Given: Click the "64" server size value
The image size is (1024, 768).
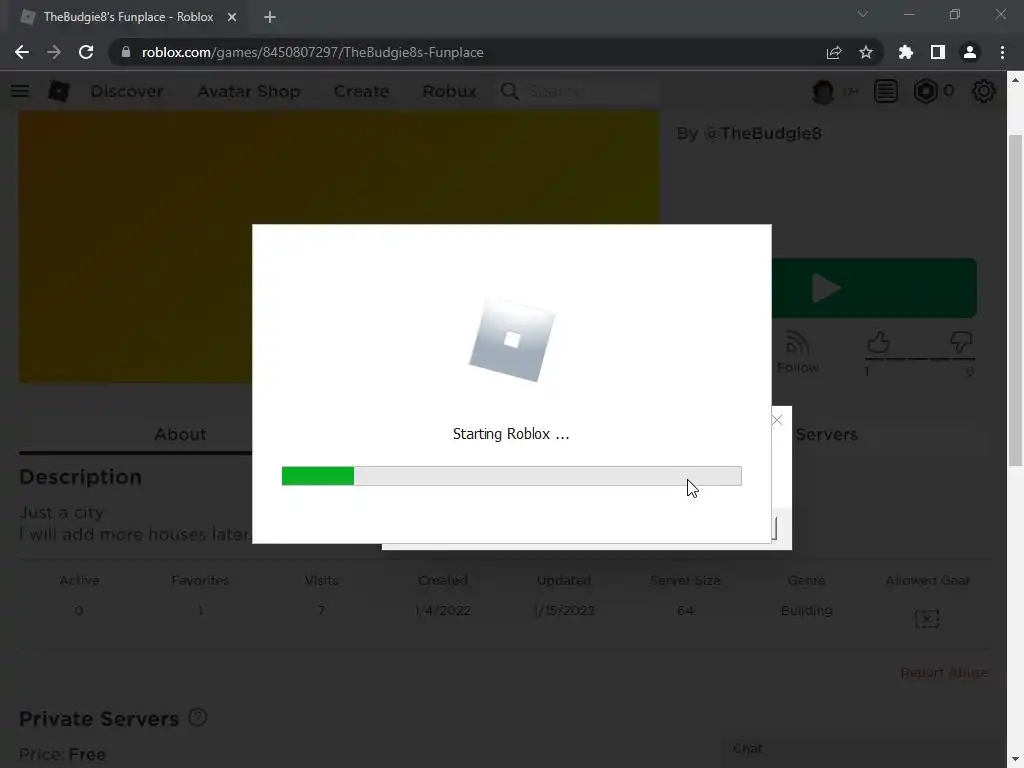Looking at the screenshot, I should [685, 611].
